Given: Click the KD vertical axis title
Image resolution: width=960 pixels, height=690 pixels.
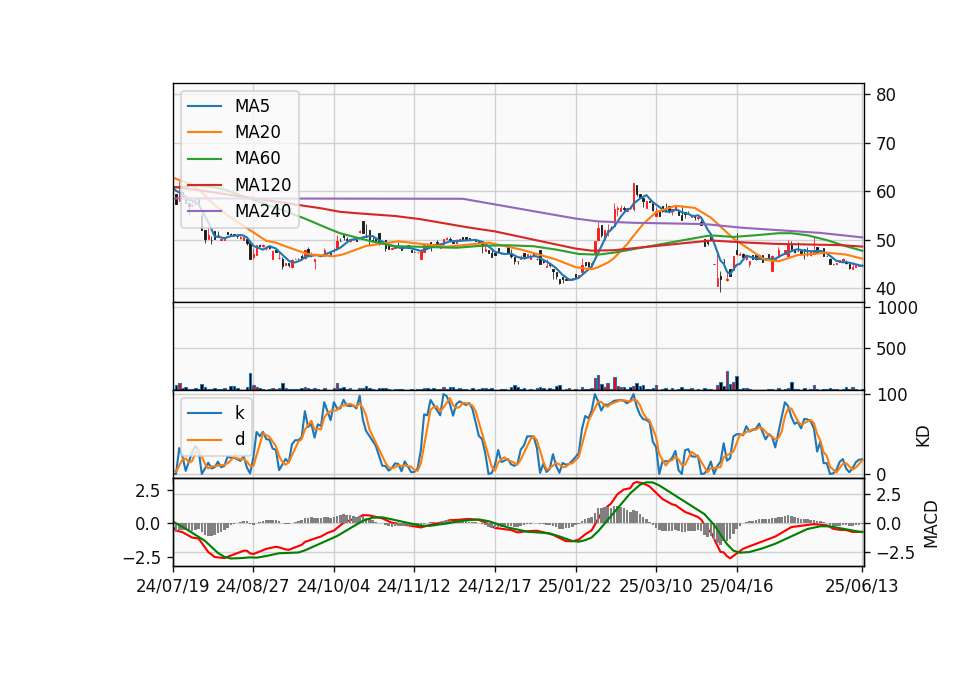Looking at the screenshot, I should [x=923, y=437].
